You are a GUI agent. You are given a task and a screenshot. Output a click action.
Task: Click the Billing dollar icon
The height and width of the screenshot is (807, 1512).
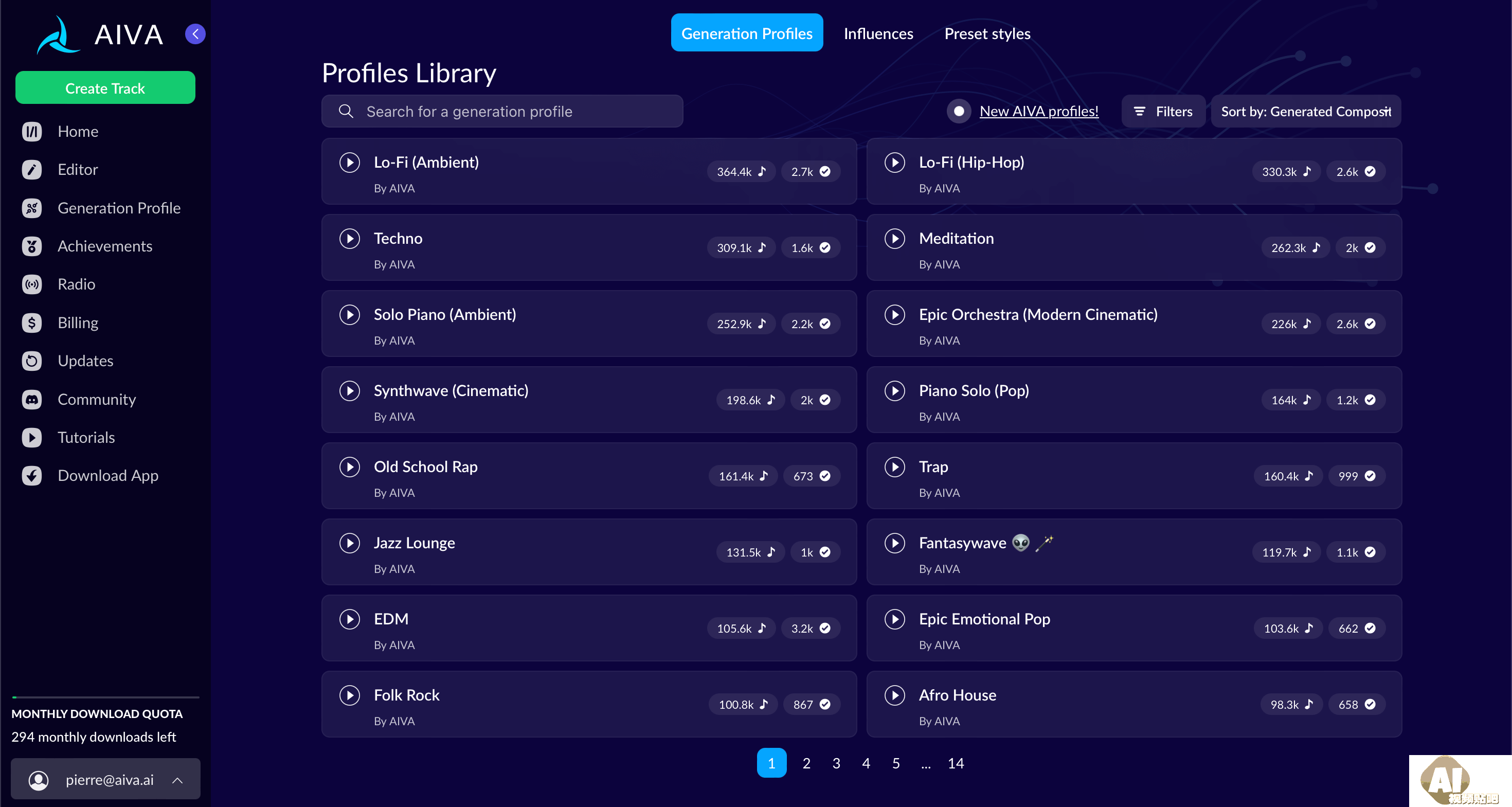click(x=32, y=323)
